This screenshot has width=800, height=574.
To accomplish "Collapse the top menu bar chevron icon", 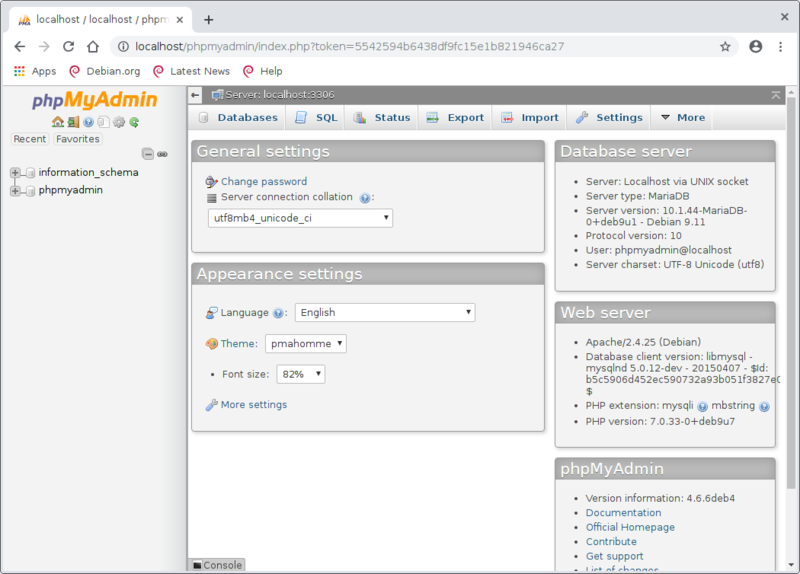I will click(x=776, y=95).
